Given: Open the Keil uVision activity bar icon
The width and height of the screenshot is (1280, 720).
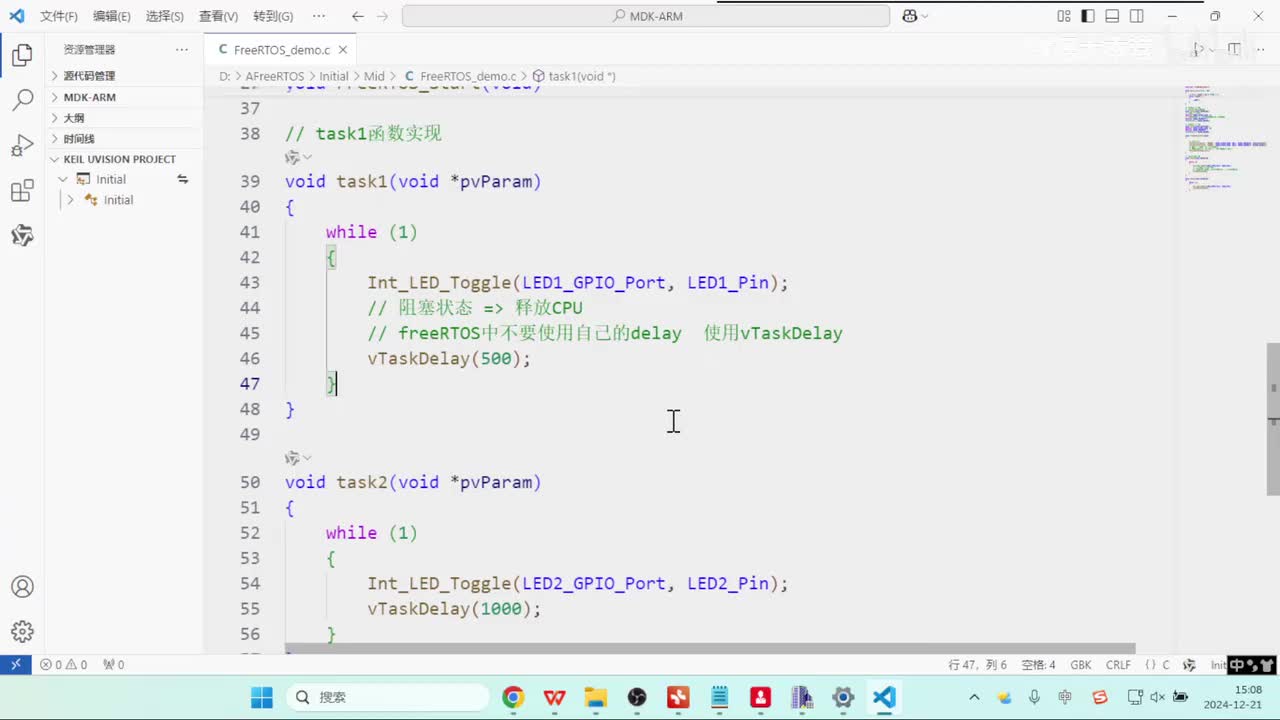Looking at the screenshot, I should pyautogui.click(x=22, y=236).
